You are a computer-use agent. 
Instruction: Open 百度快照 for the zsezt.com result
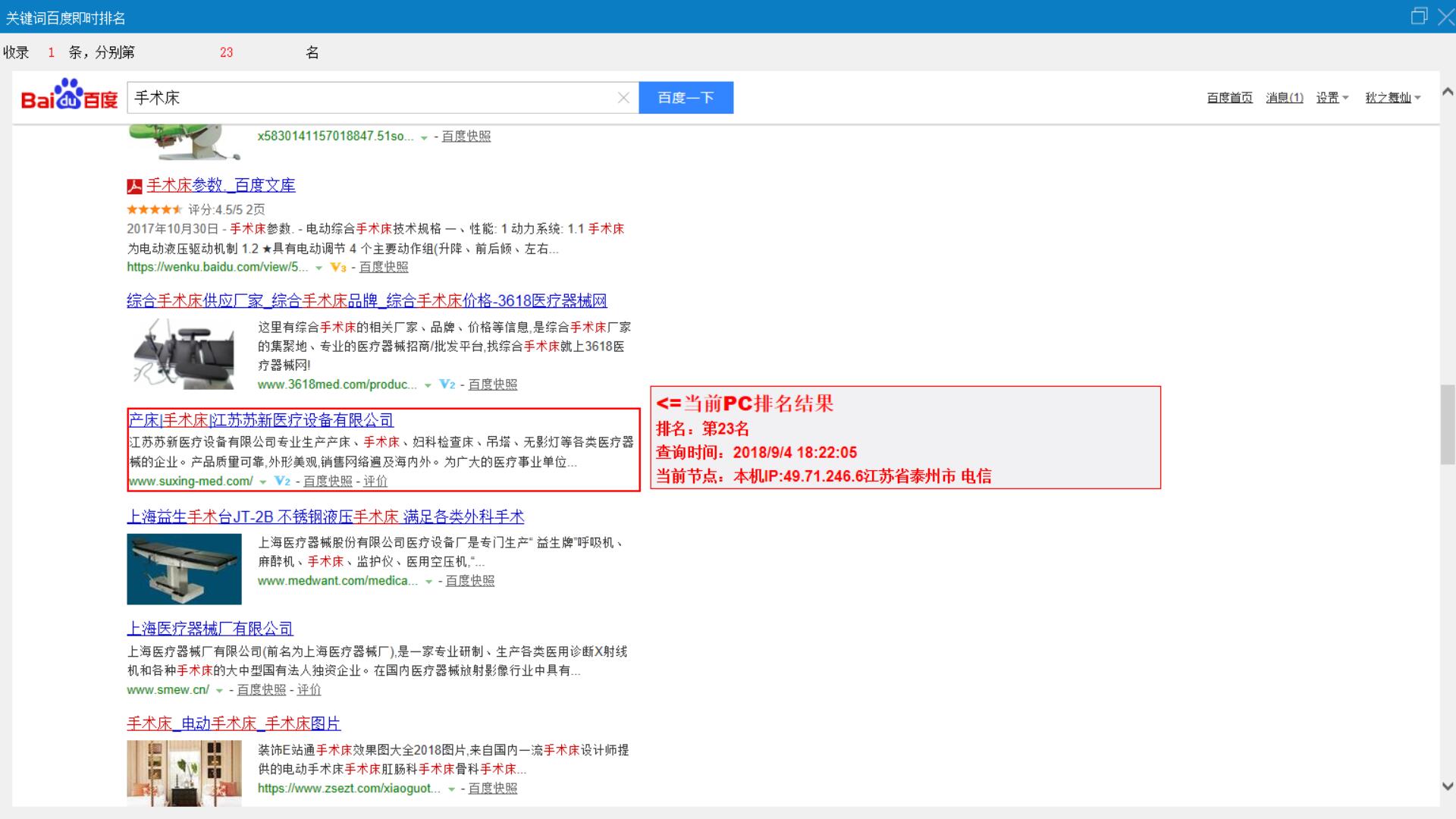point(493,789)
